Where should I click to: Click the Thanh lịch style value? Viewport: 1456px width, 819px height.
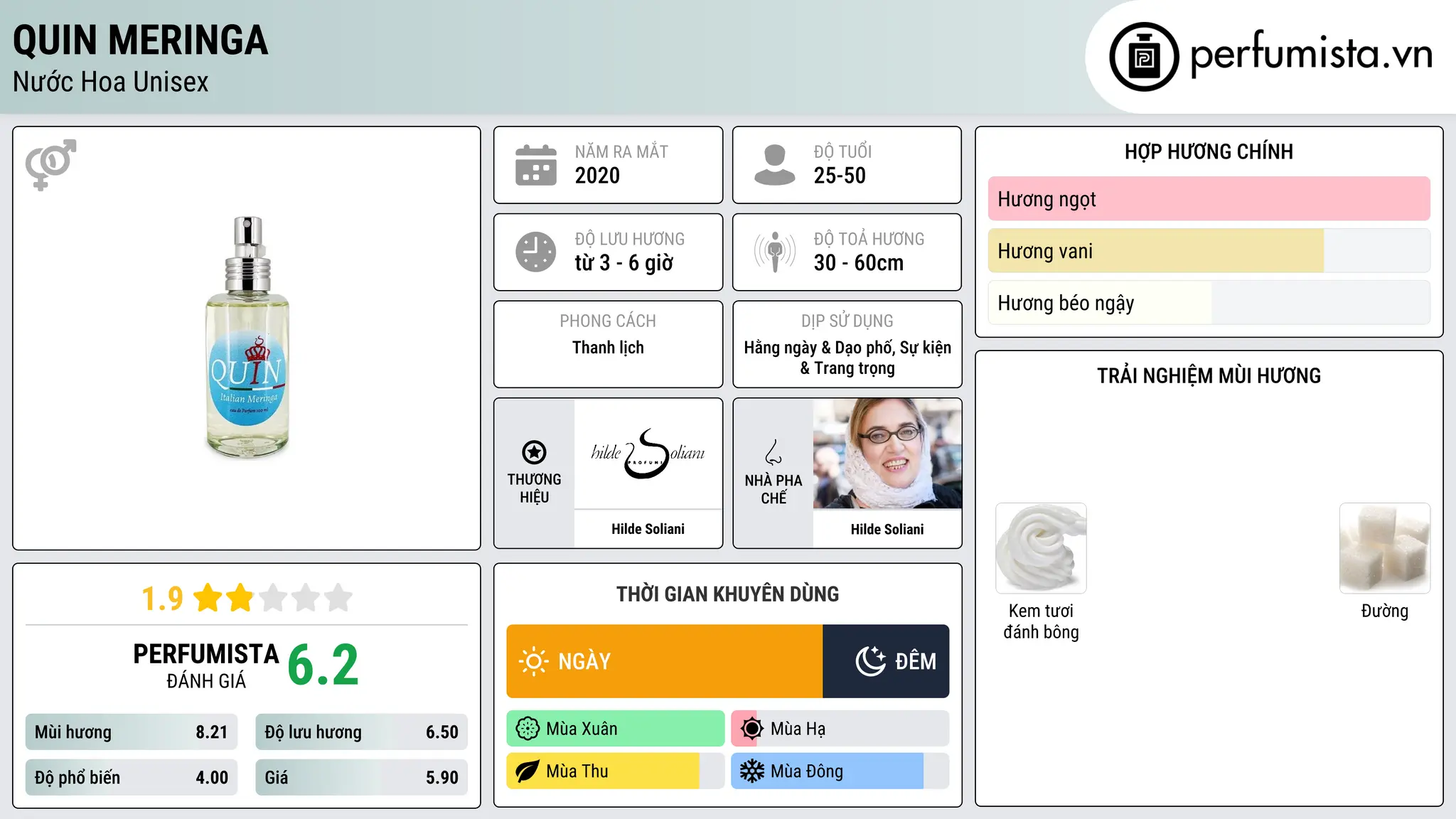tap(608, 348)
